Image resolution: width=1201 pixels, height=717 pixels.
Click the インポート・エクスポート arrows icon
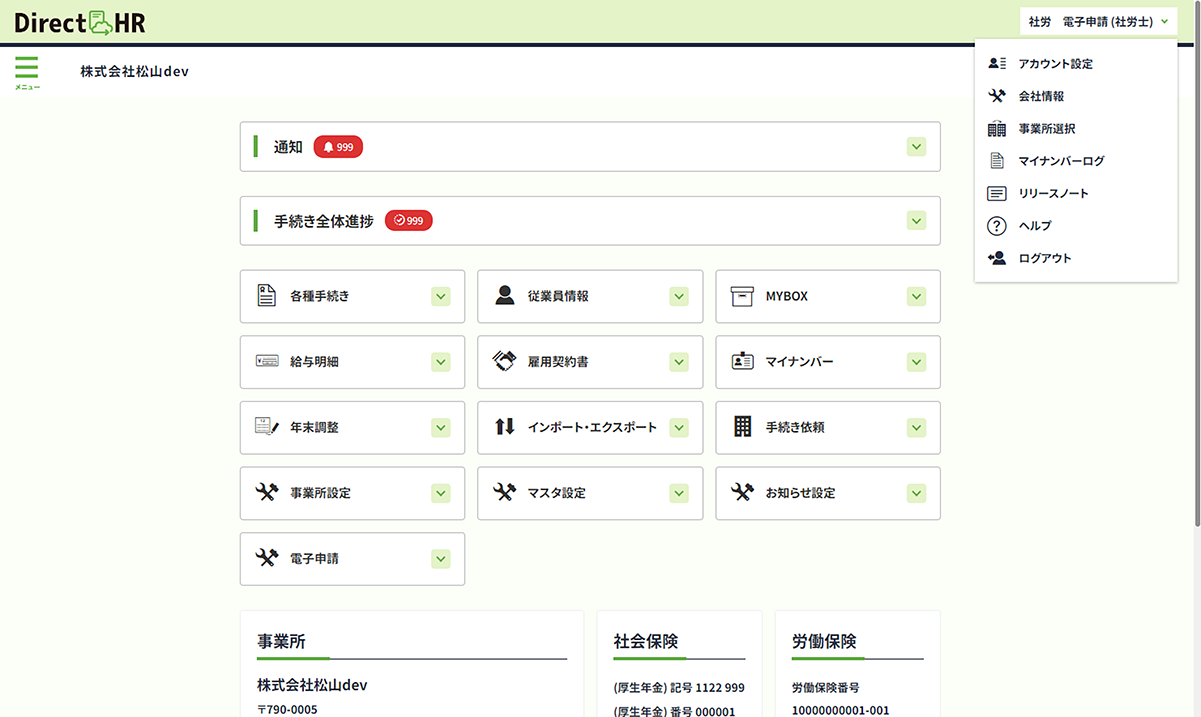point(505,427)
